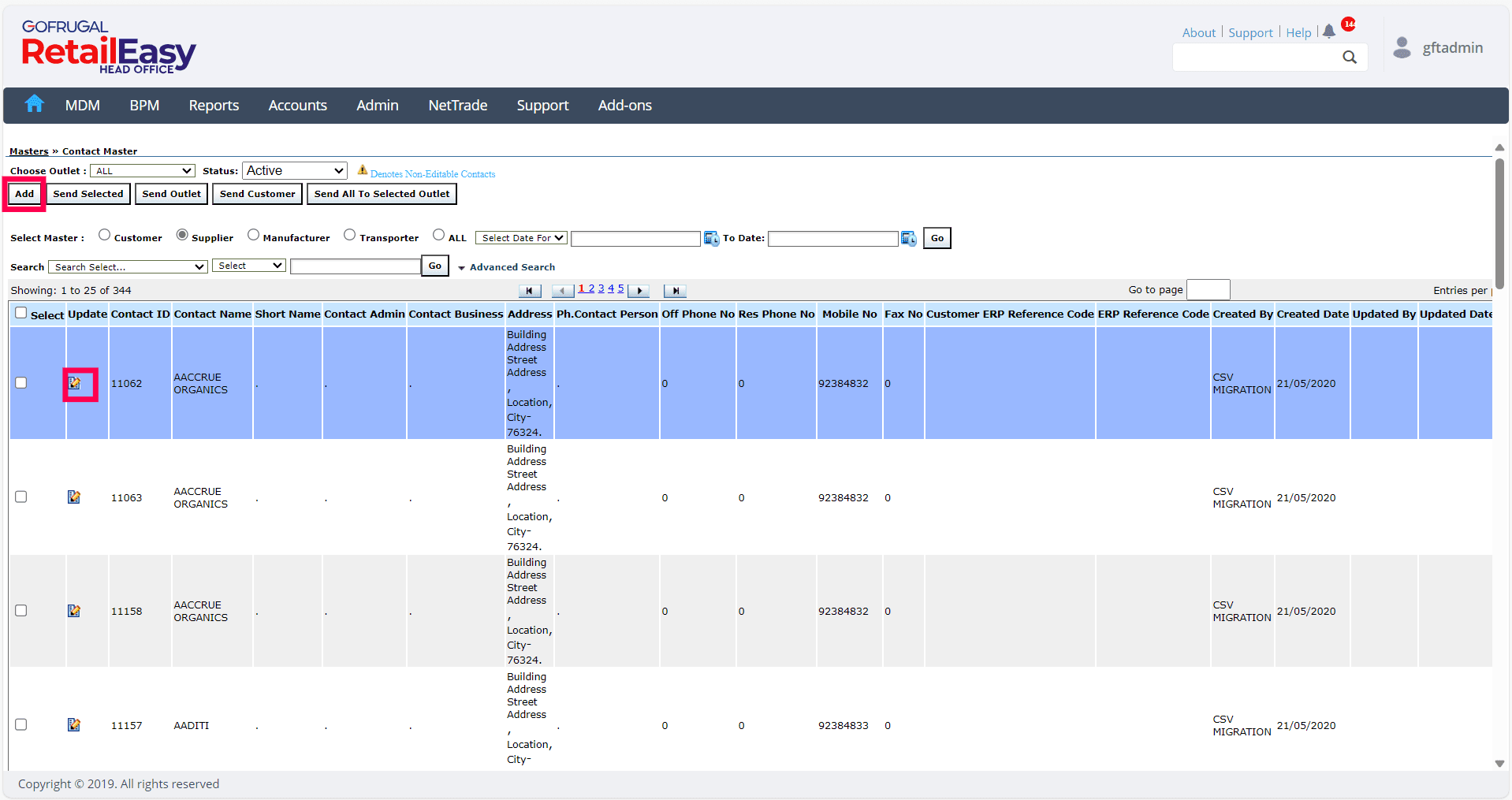
Task: Open the notifications bell icon
Action: click(x=1329, y=32)
